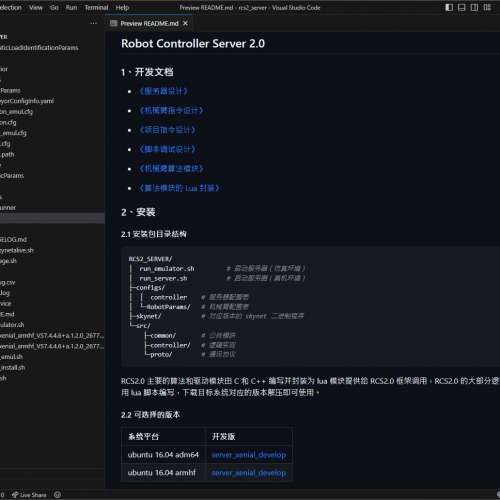
Task: Open the Terminal menu
Action: pos(96,7)
